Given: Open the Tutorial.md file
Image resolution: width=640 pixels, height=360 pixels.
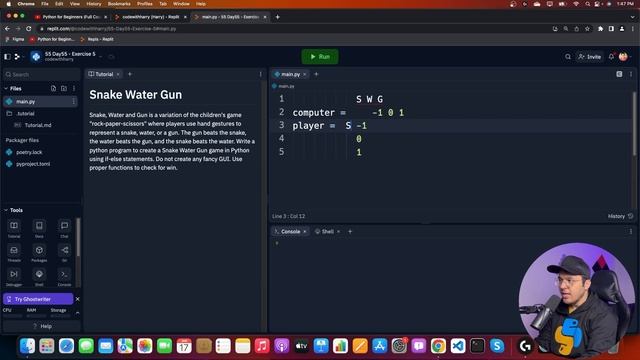Looking at the screenshot, I should [38, 125].
